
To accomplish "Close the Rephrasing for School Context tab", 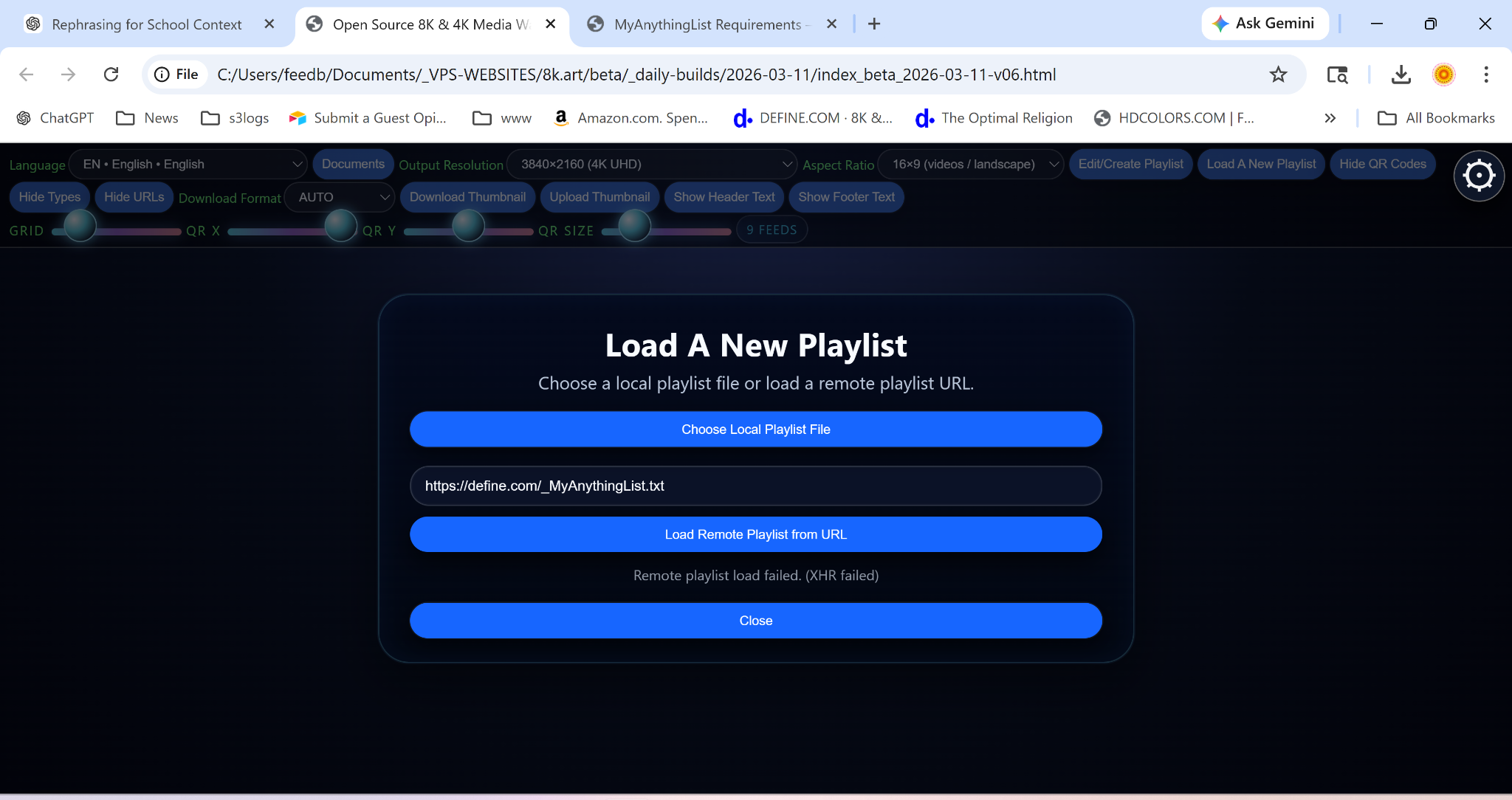I will point(269,24).
